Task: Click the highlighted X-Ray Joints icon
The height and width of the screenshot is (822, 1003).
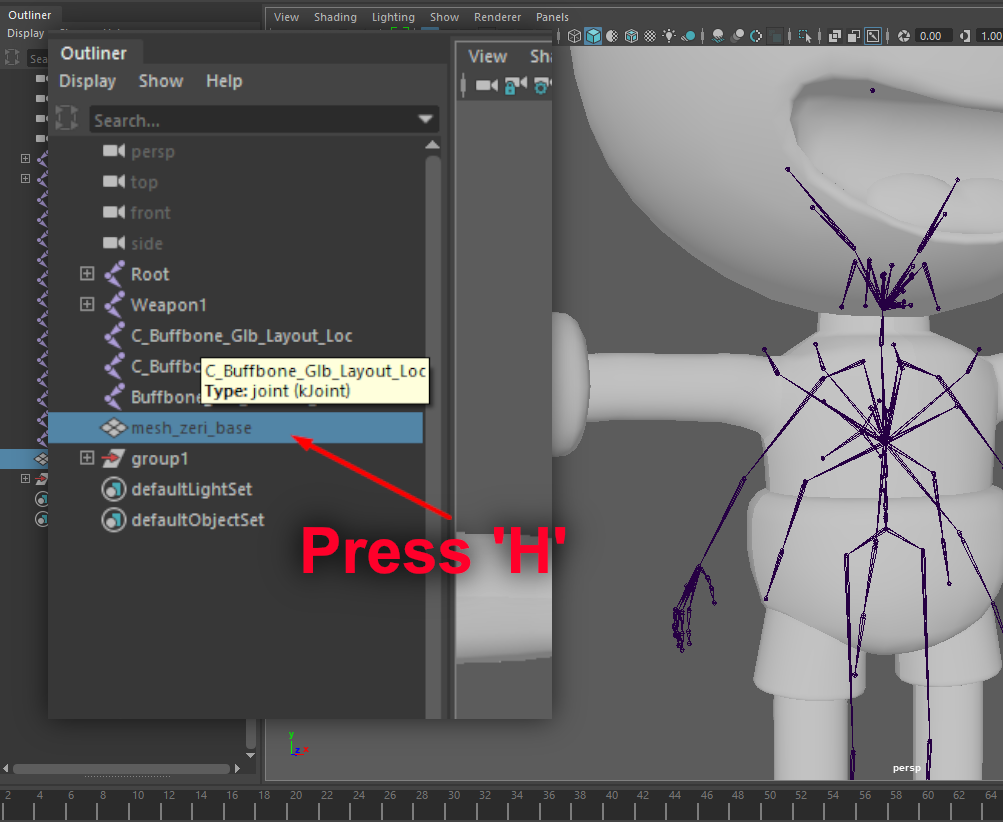Action: (x=873, y=36)
